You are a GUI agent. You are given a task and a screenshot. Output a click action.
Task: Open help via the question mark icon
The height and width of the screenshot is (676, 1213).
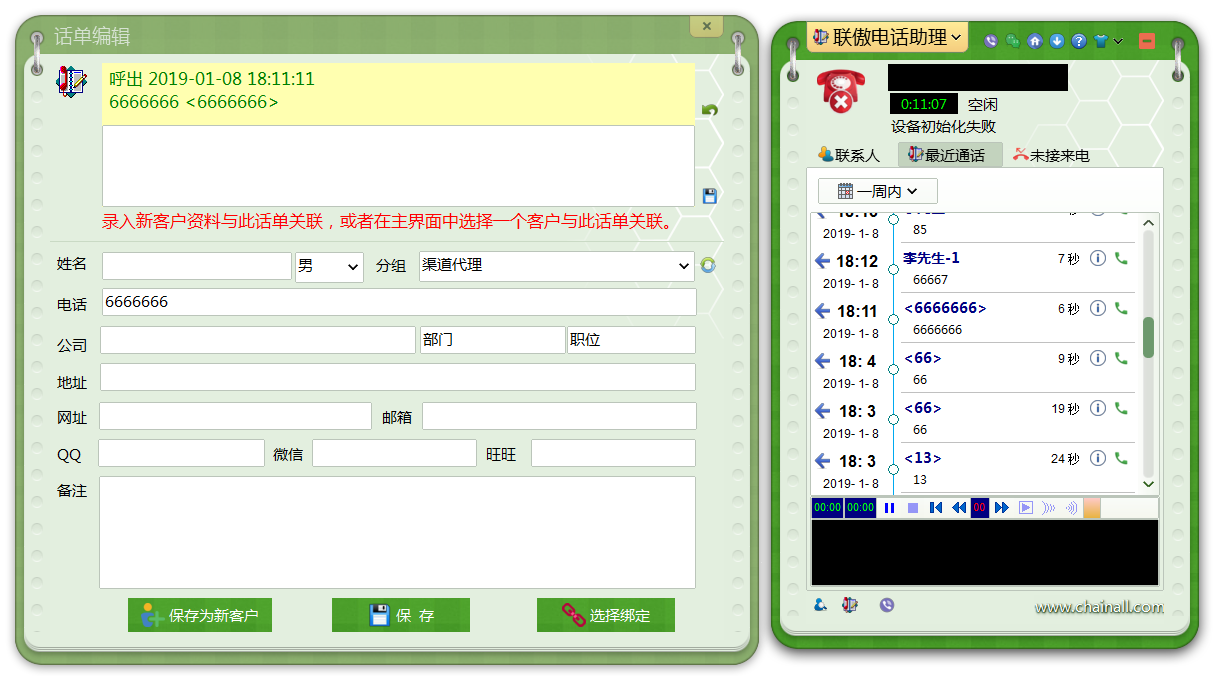(1078, 41)
